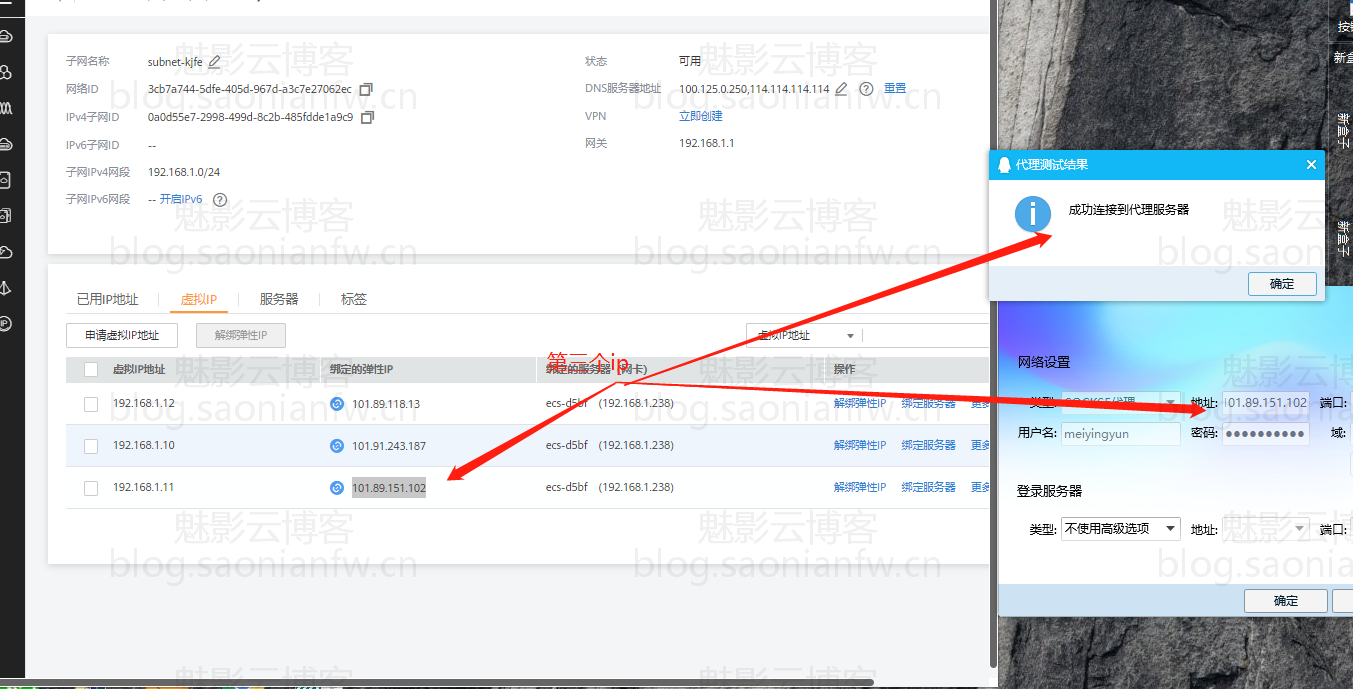Copy the network ID value icon
This screenshot has height=689, width=1353.
click(x=366, y=90)
